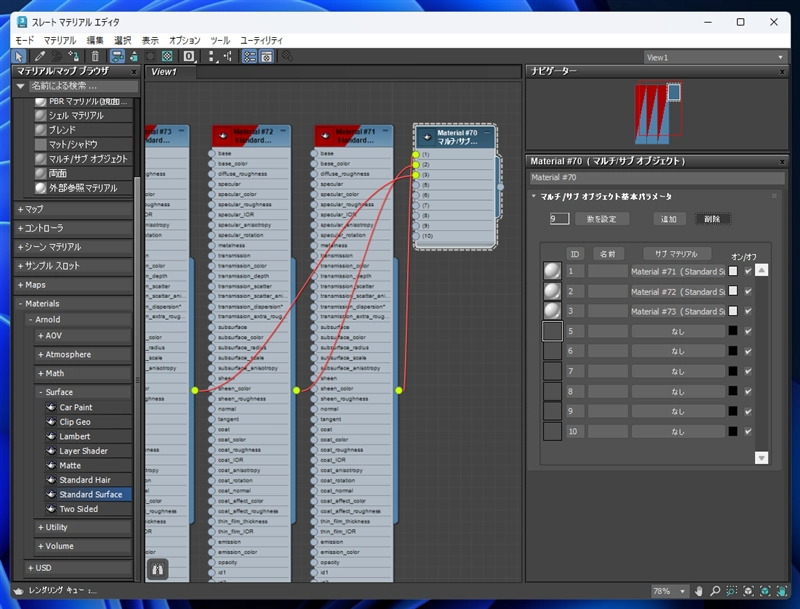Toggle the Parameter Editor panel icon
The width and height of the screenshot is (800, 609).
click(x=266, y=56)
